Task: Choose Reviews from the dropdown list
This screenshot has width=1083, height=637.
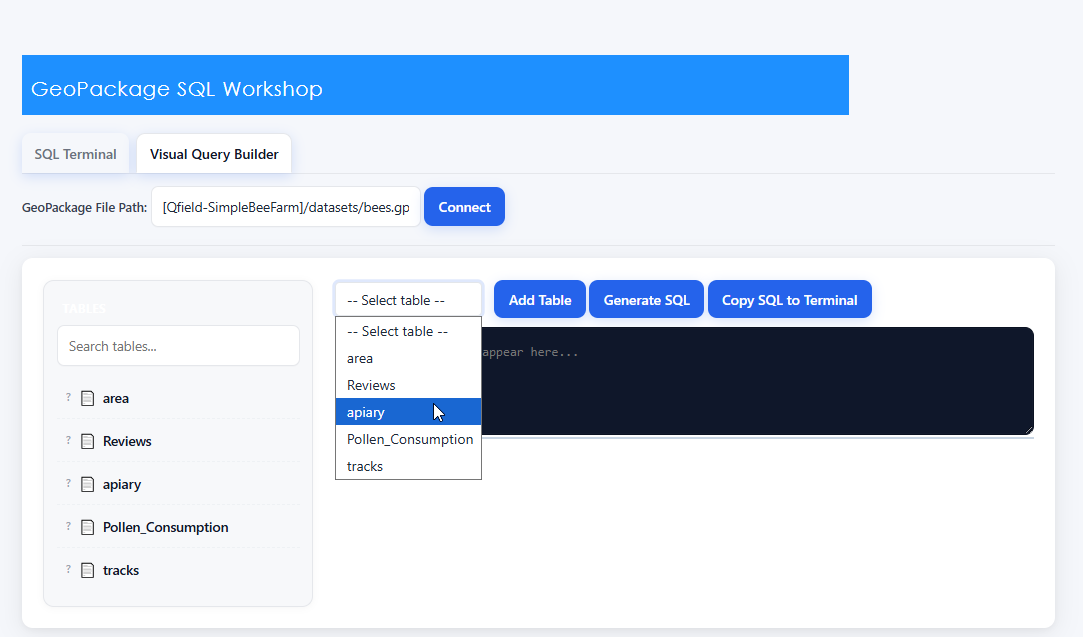Action: (408, 386)
